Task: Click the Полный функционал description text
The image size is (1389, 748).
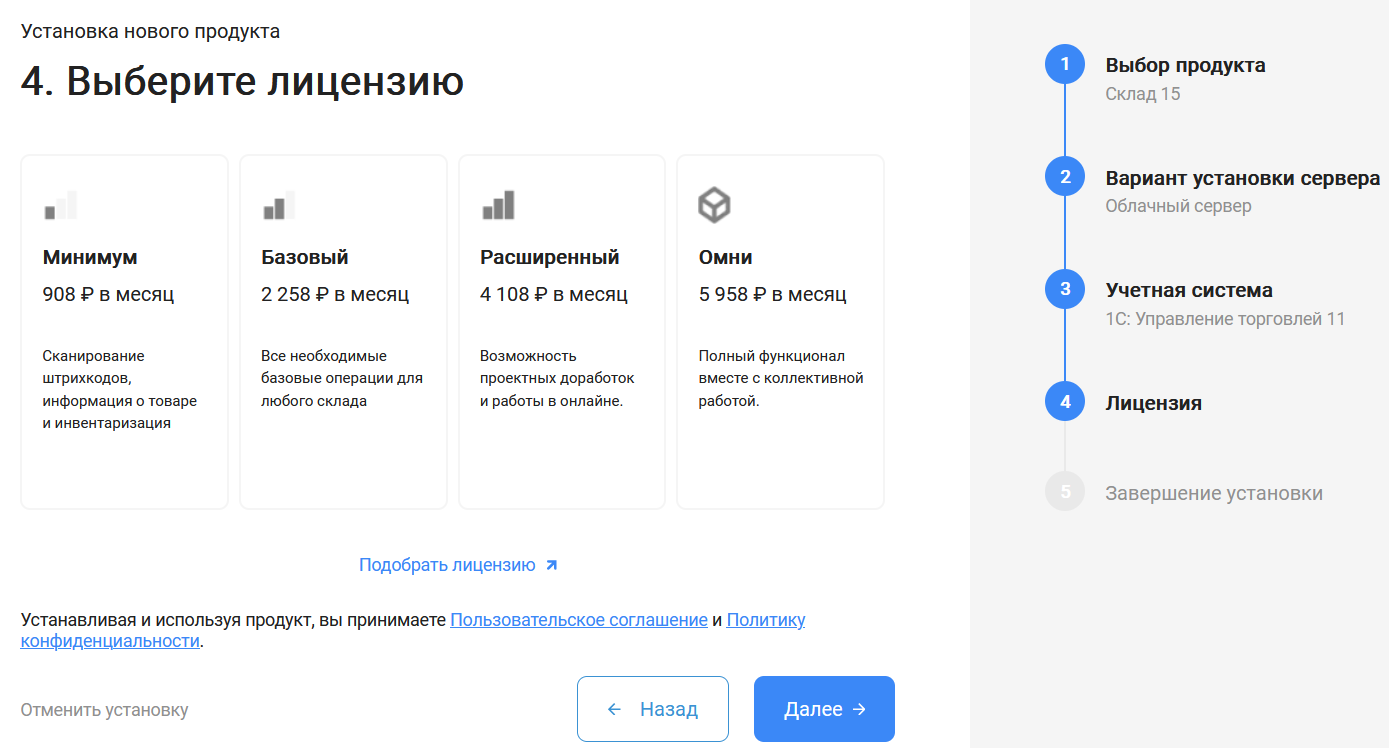Action: 781,378
